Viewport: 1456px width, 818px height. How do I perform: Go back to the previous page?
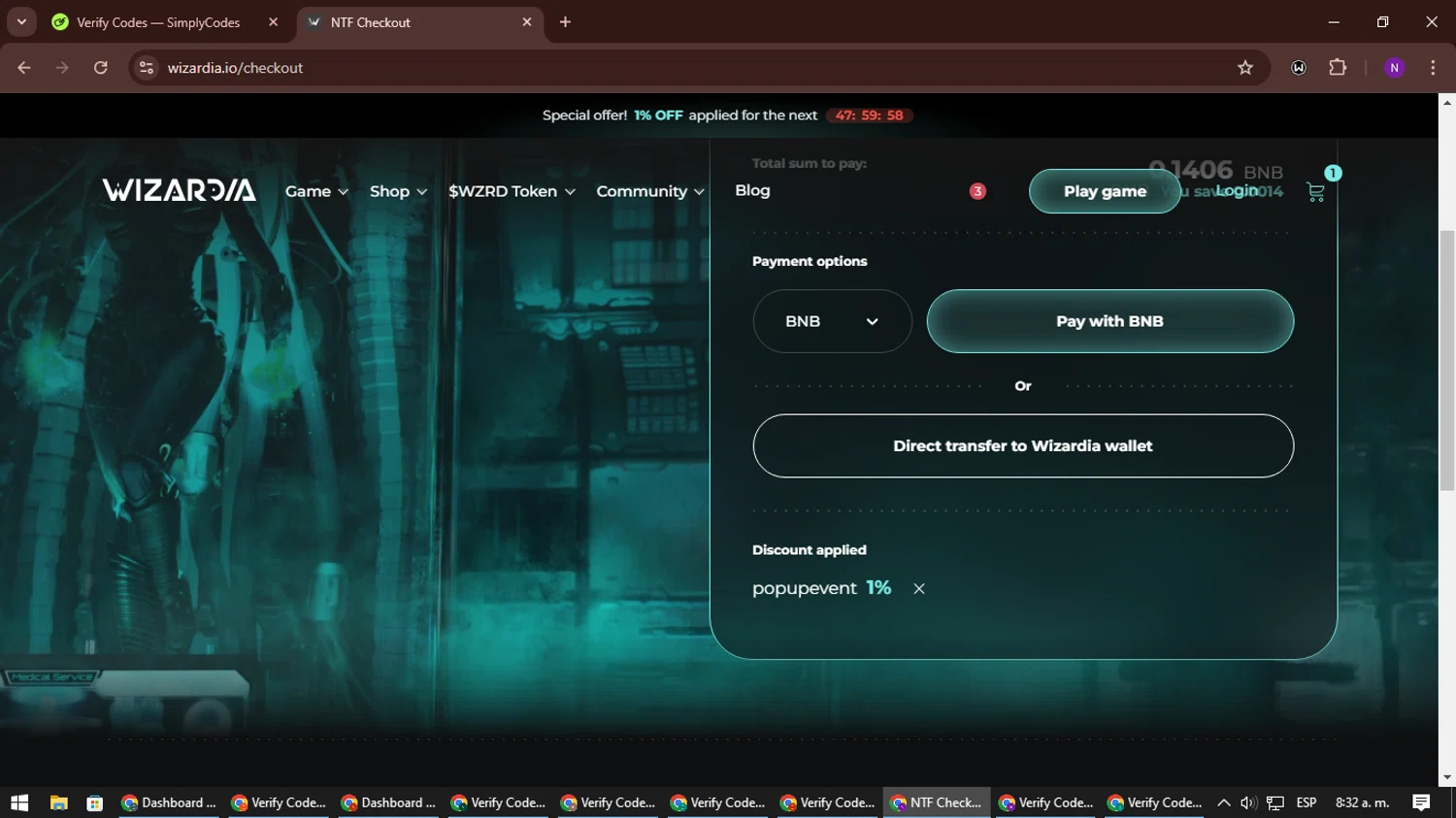[x=24, y=68]
